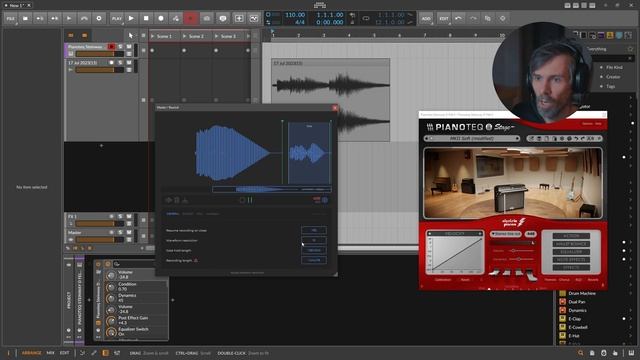Screen dimensions: 640x360
Task: Expand the Creator filter in browser
Action: (x=612, y=77)
